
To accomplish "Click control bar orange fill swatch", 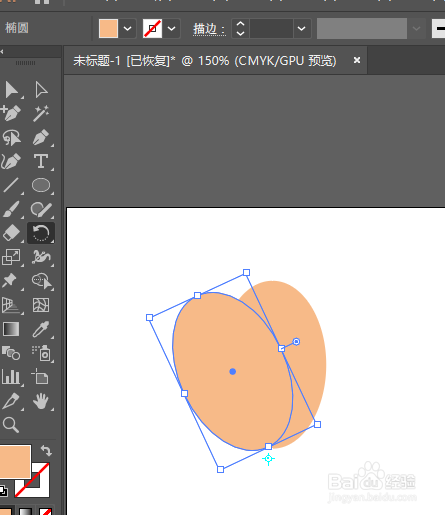I will click(108, 28).
